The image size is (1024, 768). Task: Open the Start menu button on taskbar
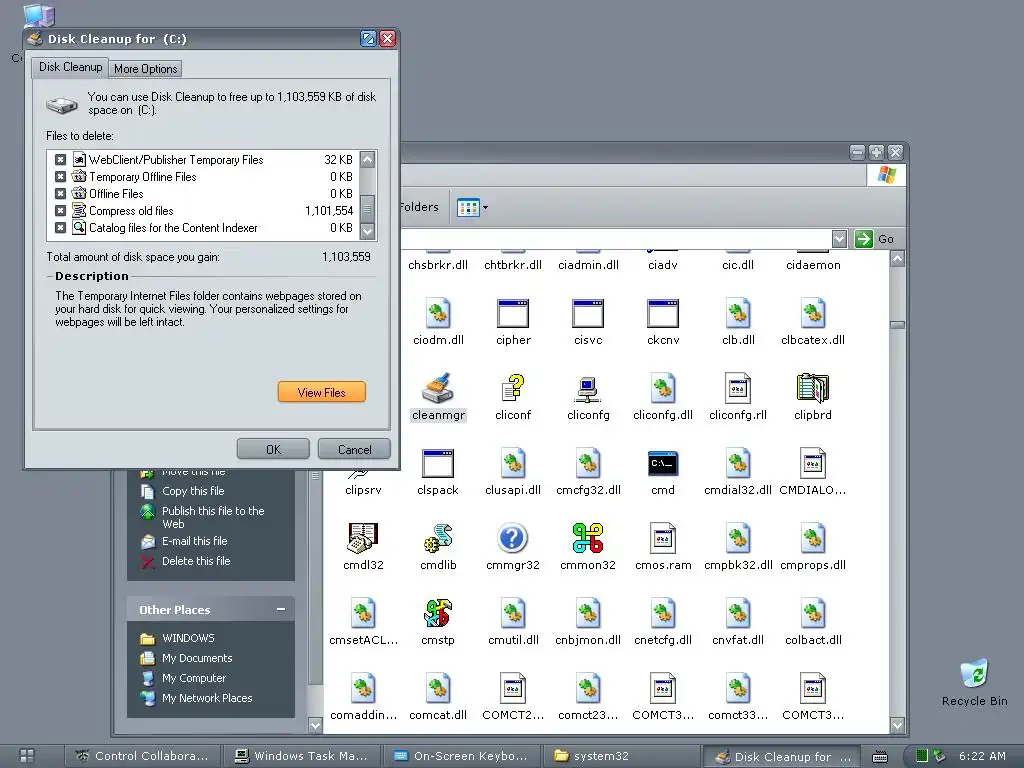point(27,756)
